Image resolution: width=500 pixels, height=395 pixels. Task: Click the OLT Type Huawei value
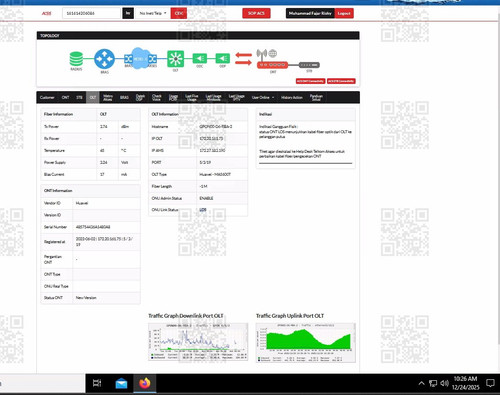215,174
